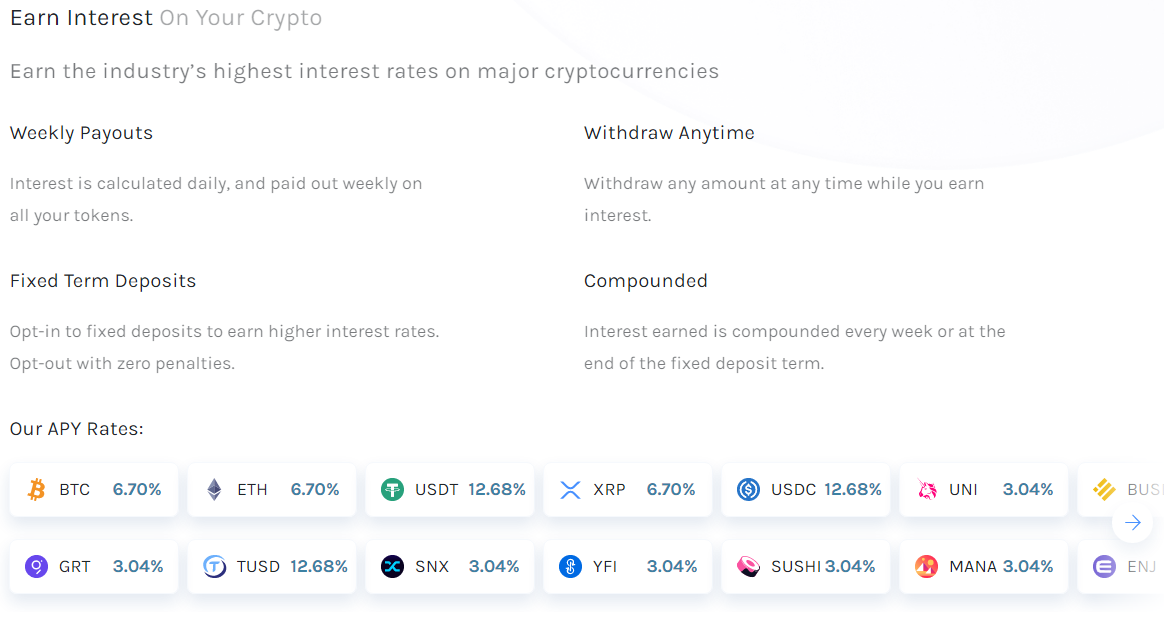Click the USDC coin icon
This screenshot has width=1164, height=617.
[x=749, y=489]
